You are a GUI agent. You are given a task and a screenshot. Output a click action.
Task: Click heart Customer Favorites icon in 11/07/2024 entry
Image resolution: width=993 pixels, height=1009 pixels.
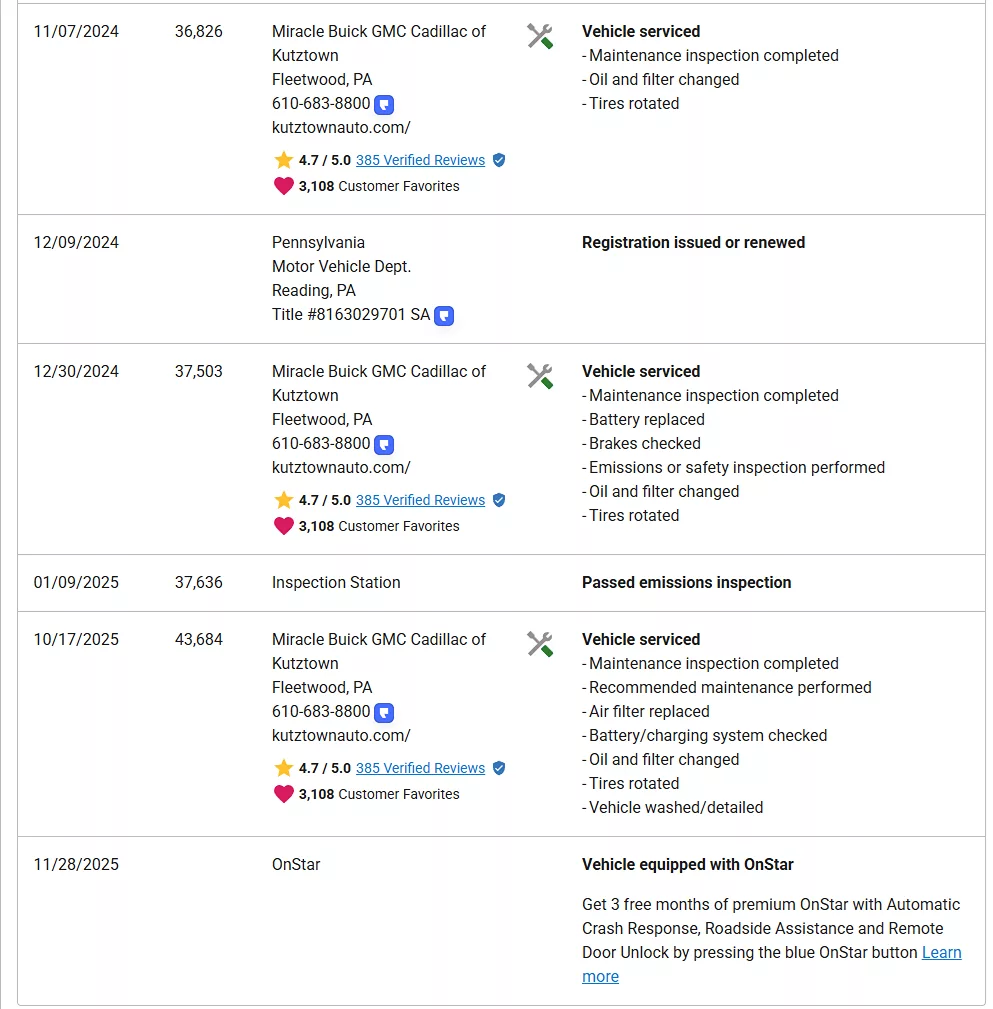[284, 186]
